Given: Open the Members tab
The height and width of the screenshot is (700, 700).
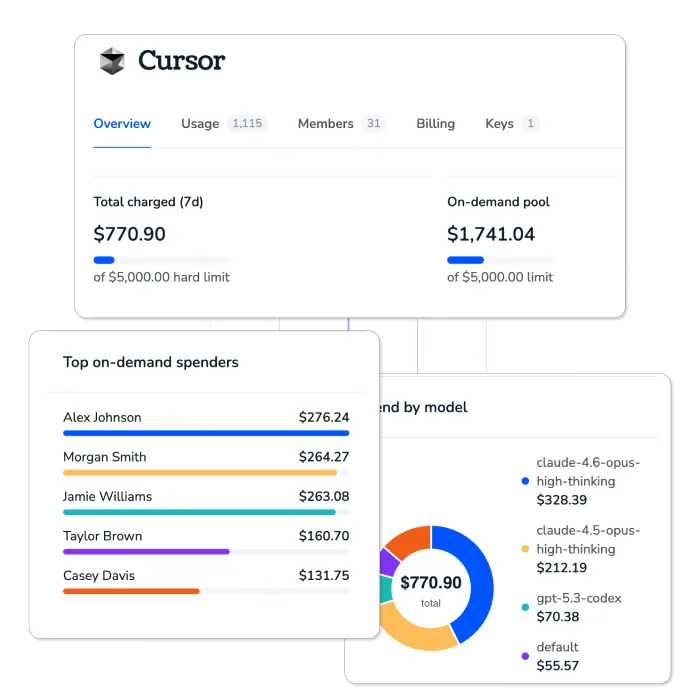Looking at the screenshot, I should point(325,124).
